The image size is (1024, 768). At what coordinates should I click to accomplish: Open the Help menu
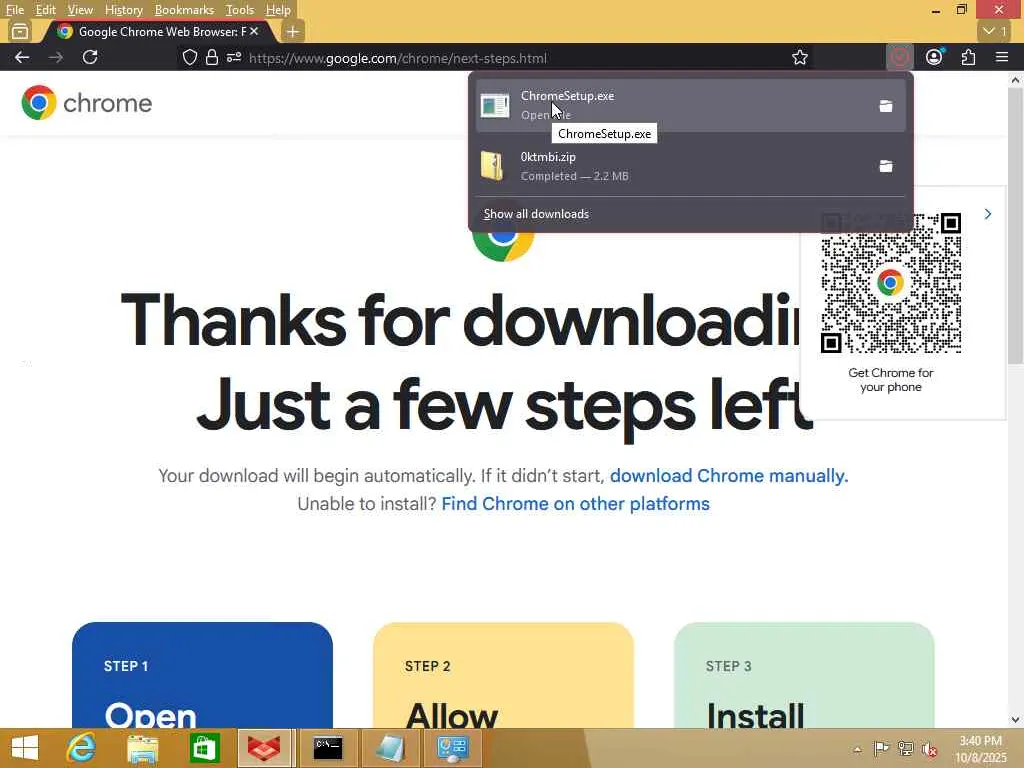coord(278,10)
